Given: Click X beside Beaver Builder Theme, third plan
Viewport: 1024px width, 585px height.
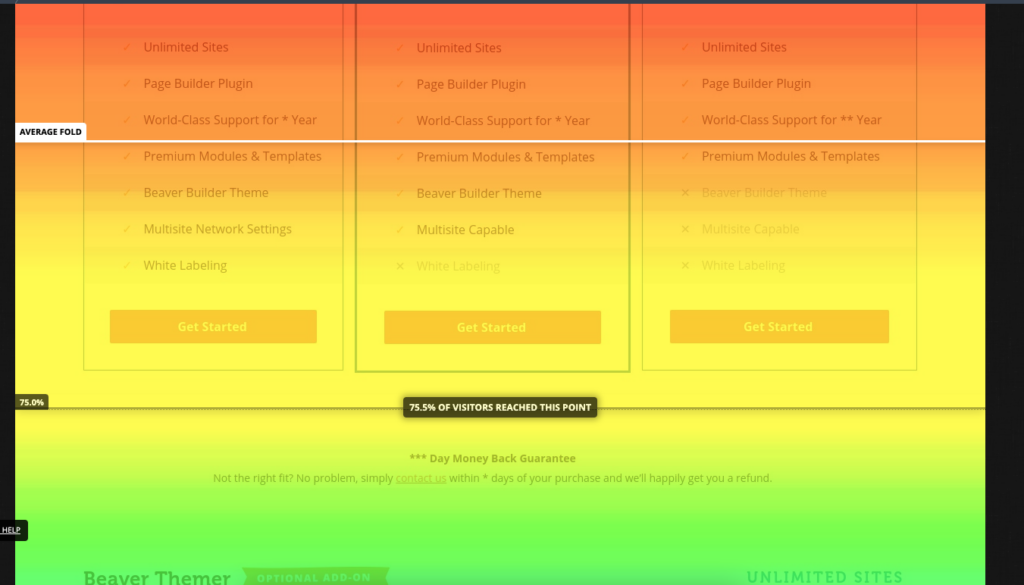Looking at the screenshot, I should click(684, 192).
